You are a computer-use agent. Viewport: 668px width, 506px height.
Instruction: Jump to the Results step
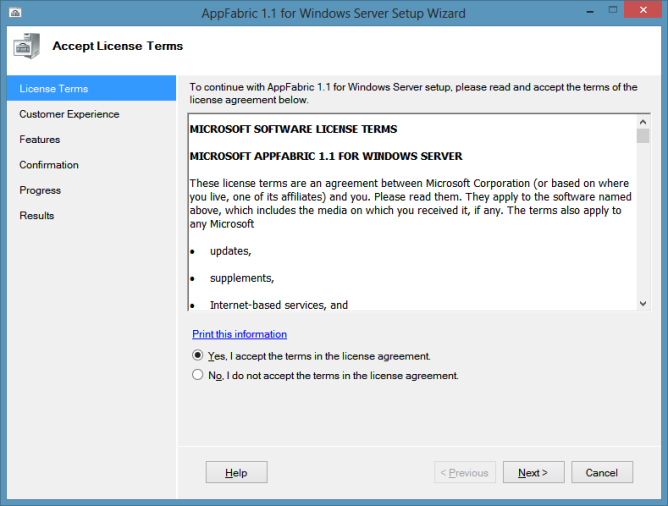pyautogui.click(x=37, y=216)
